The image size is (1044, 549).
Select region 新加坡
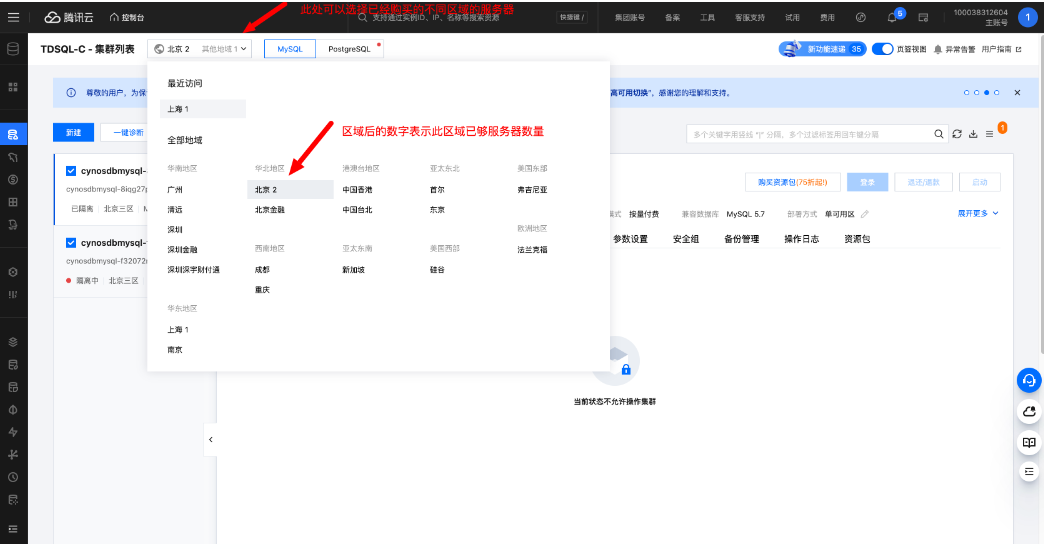tap(354, 270)
